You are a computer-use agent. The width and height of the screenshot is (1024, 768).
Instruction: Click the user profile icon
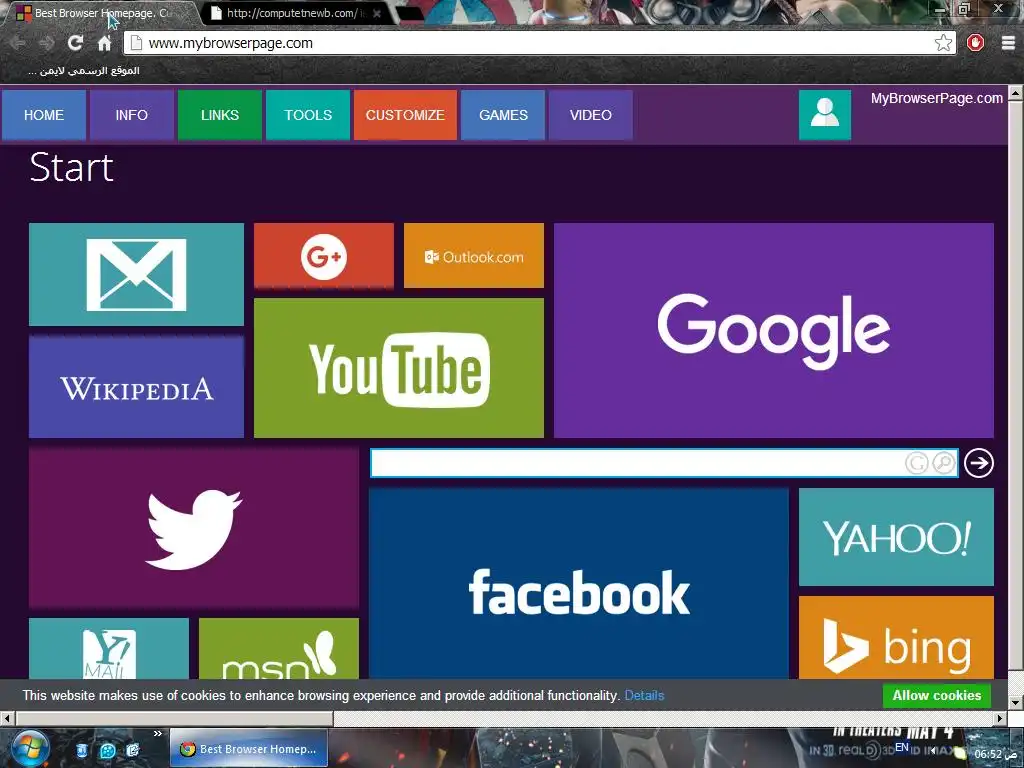pos(825,115)
